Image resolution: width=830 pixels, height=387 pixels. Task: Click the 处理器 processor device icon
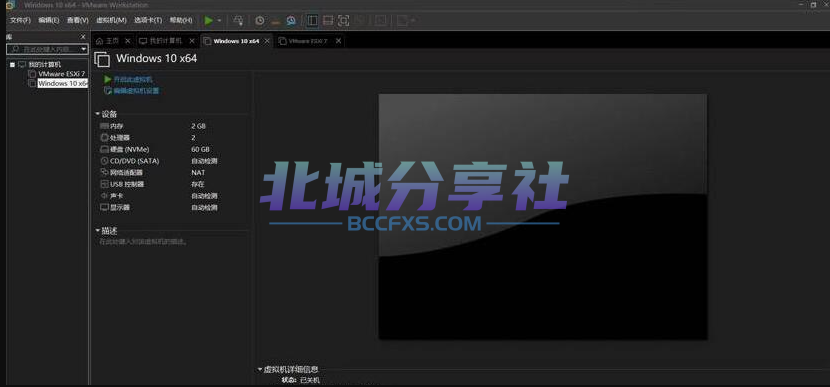tap(104, 138)
